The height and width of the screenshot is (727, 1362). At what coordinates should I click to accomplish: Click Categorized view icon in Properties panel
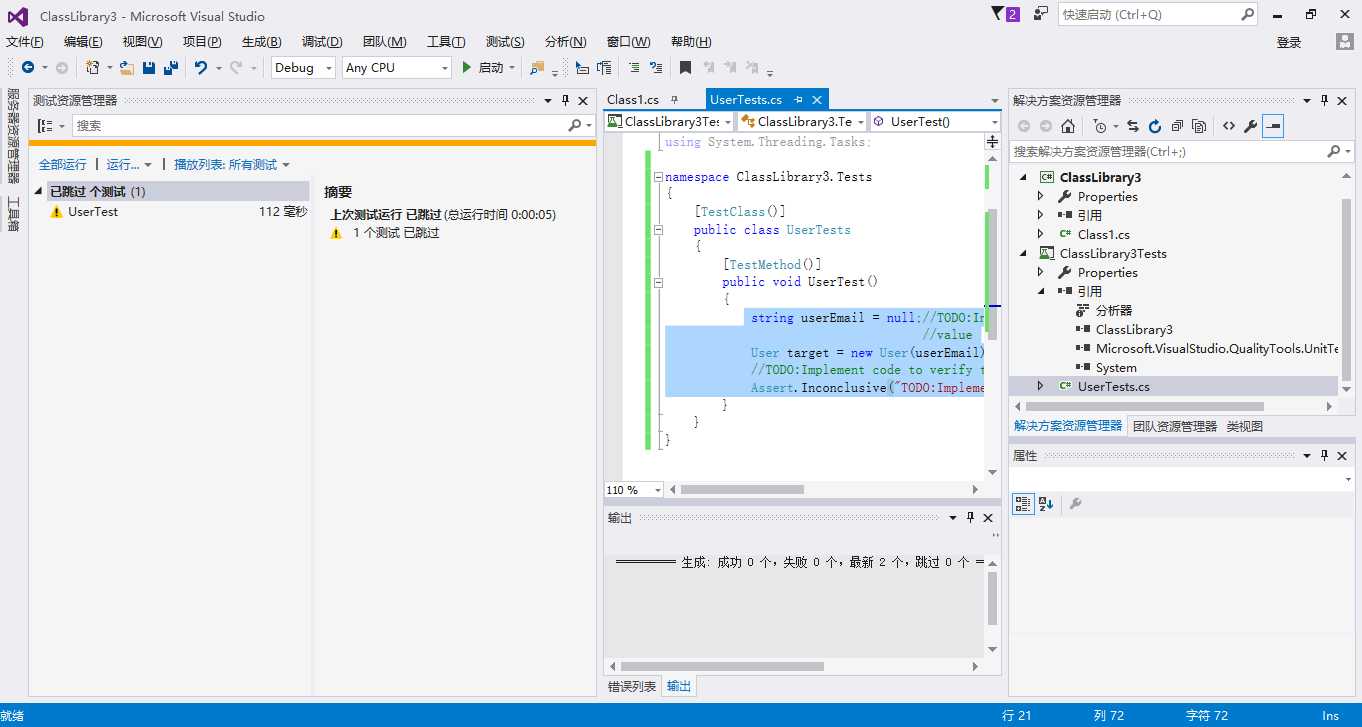[x=1022, y=503]
